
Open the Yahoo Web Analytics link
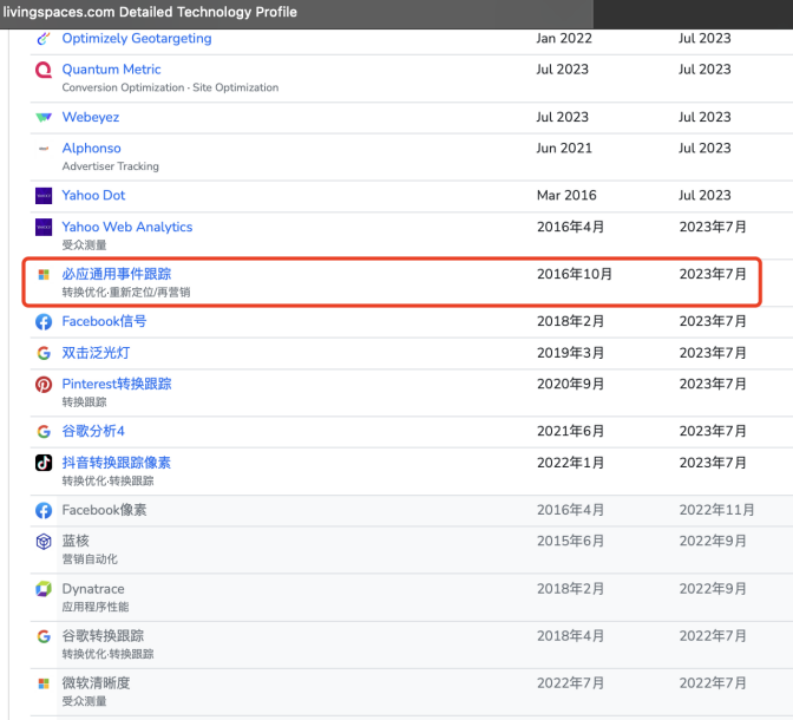[127, 227]
